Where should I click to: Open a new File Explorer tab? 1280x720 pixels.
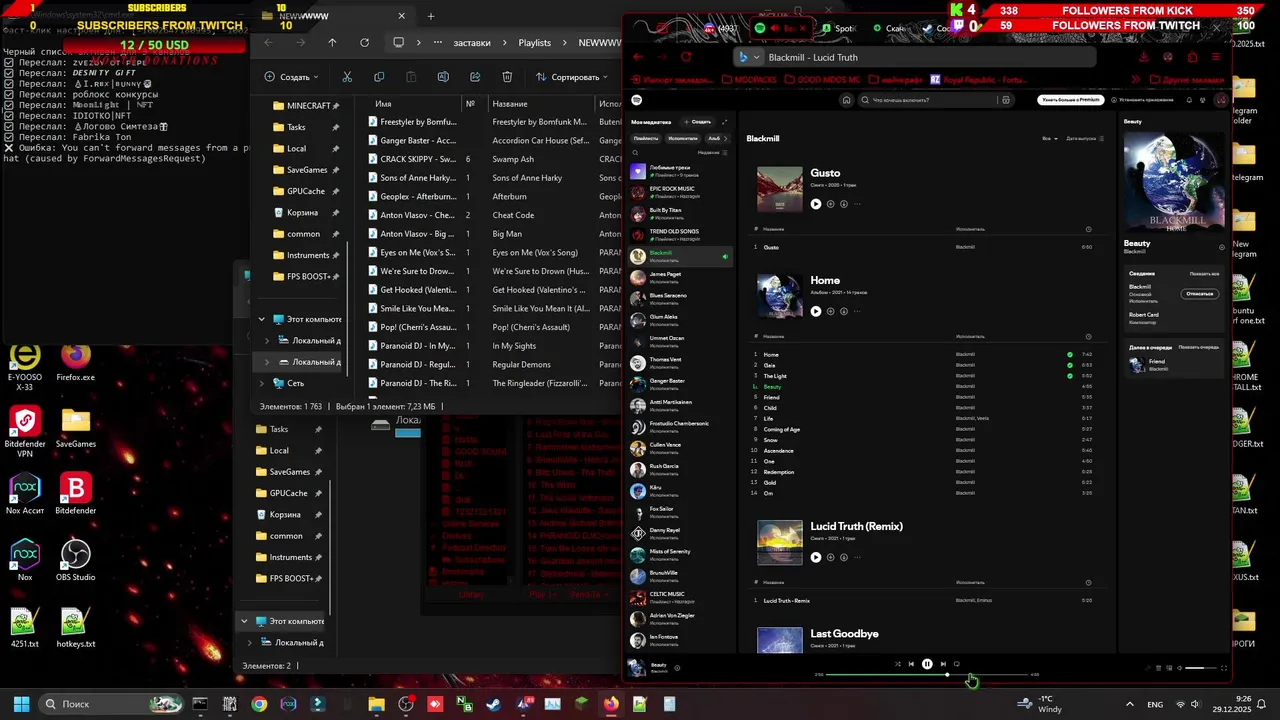coord(431,16)
